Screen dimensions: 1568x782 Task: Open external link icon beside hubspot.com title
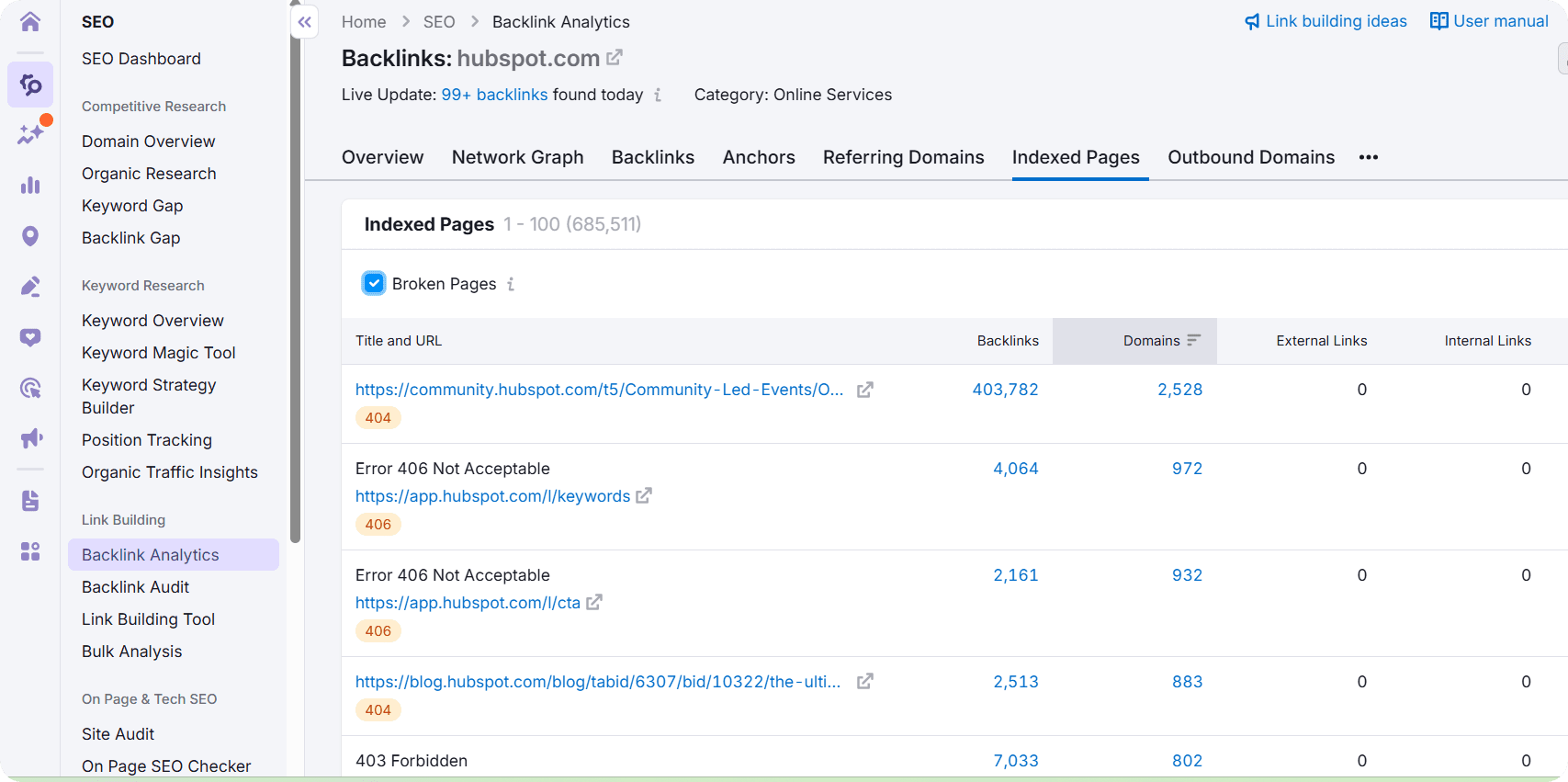pos(615,58)
